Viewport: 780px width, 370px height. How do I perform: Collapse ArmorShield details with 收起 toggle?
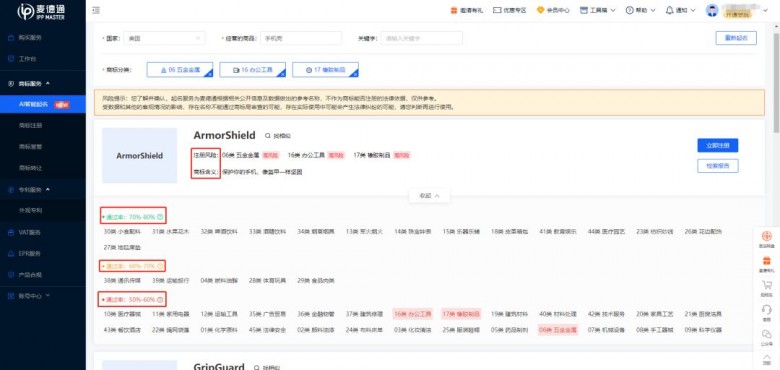(x=429, y=196)
